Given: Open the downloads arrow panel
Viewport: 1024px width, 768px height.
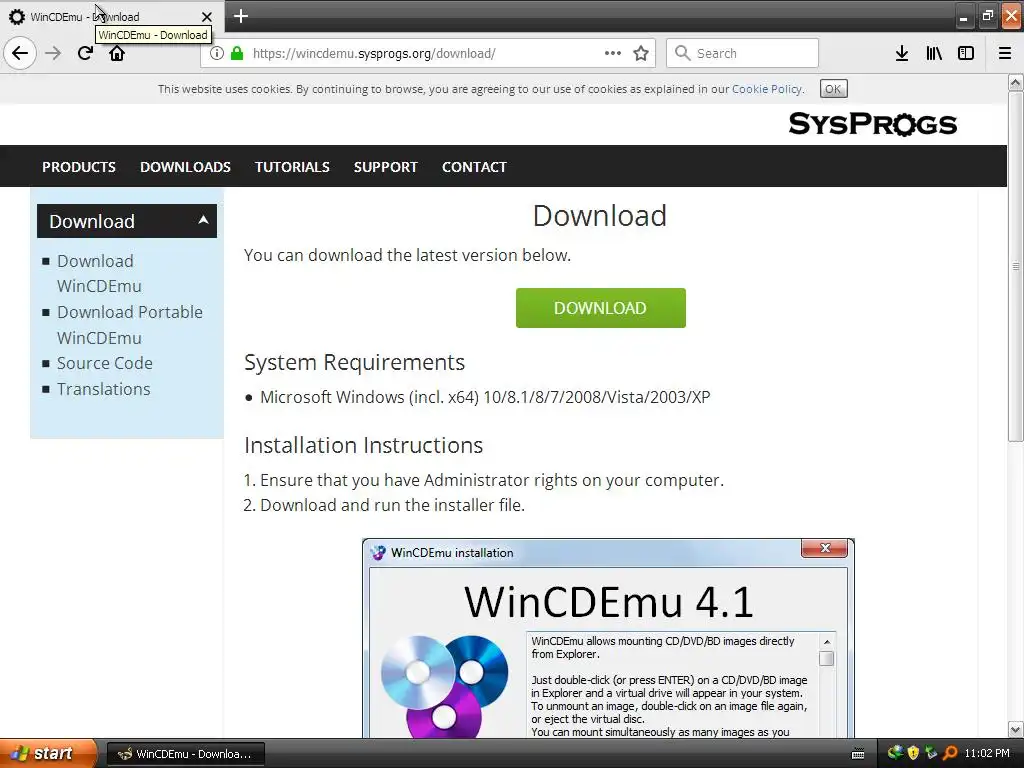Looking at the screenshot, I should (902, 54).
